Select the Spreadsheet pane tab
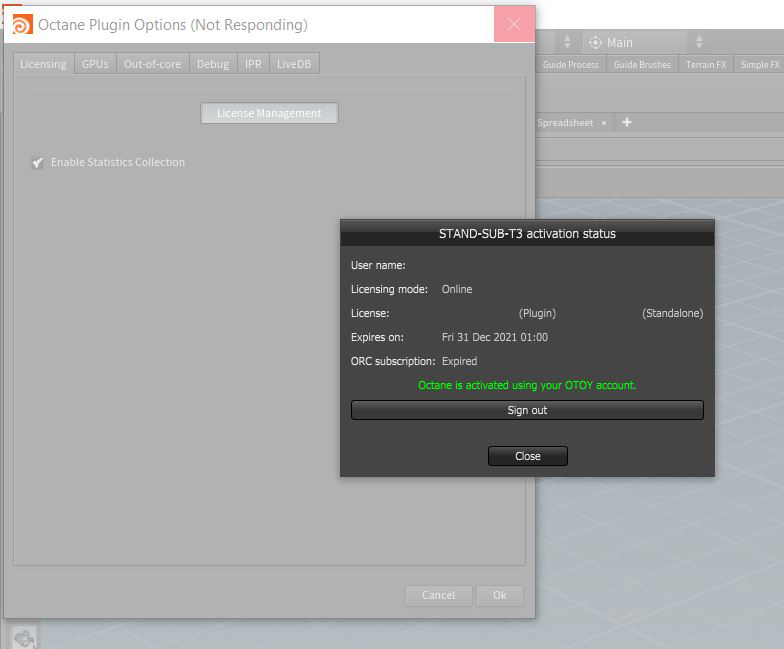Viewport: 784px width, 649px height. click(x=565, y=122)
